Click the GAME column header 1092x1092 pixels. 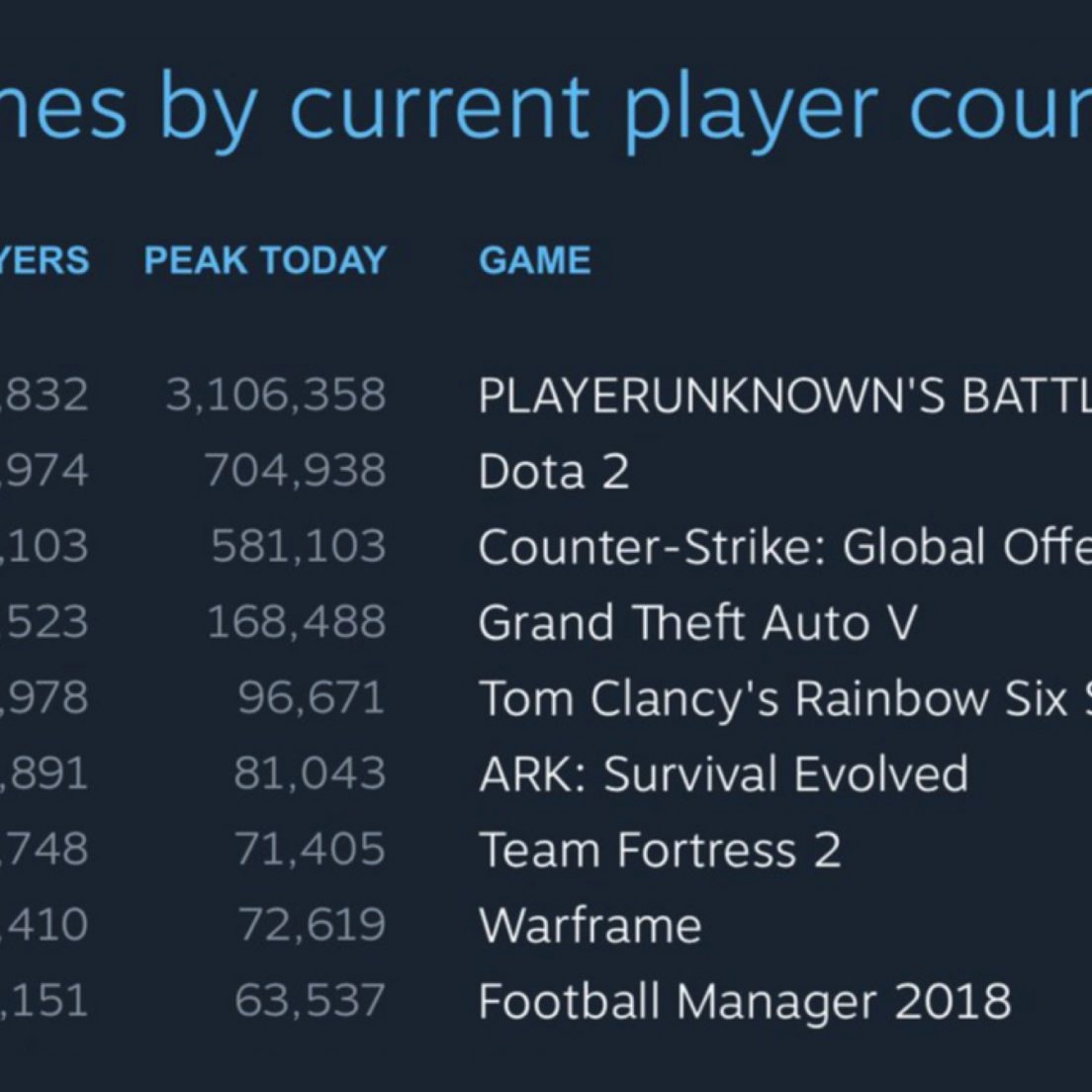[x=534, y=260]
